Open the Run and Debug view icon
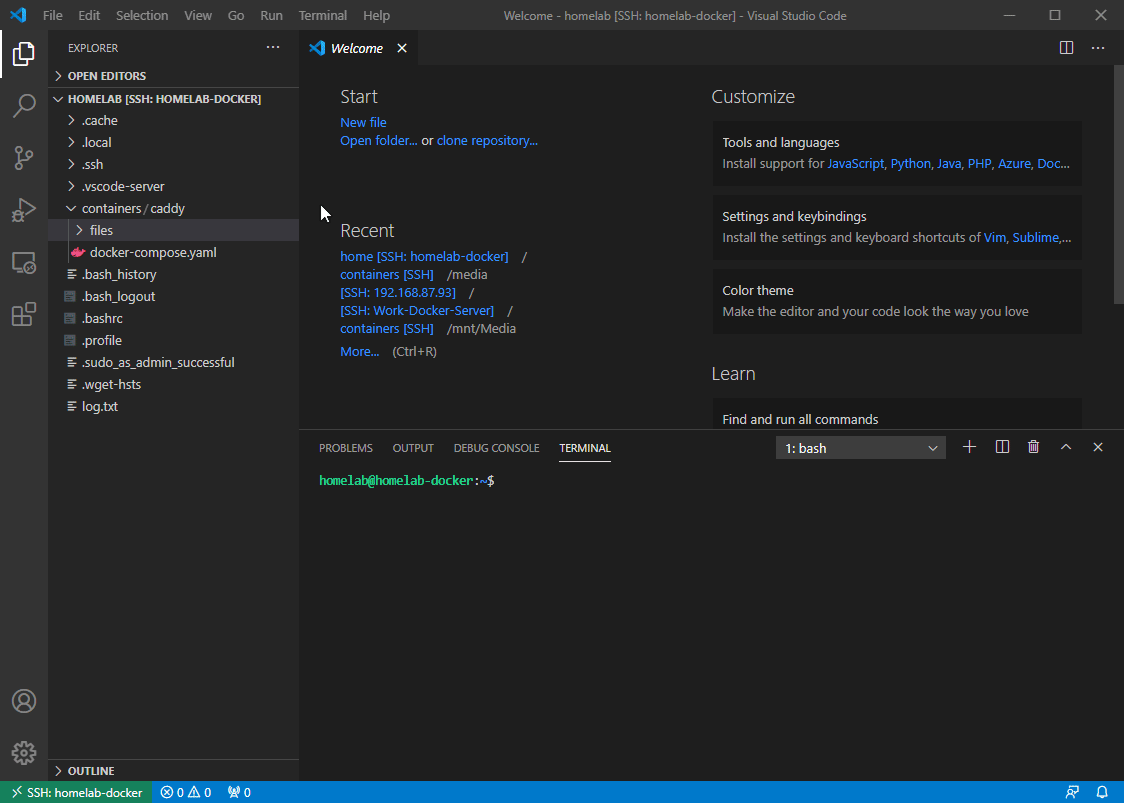 click(24, 210)
